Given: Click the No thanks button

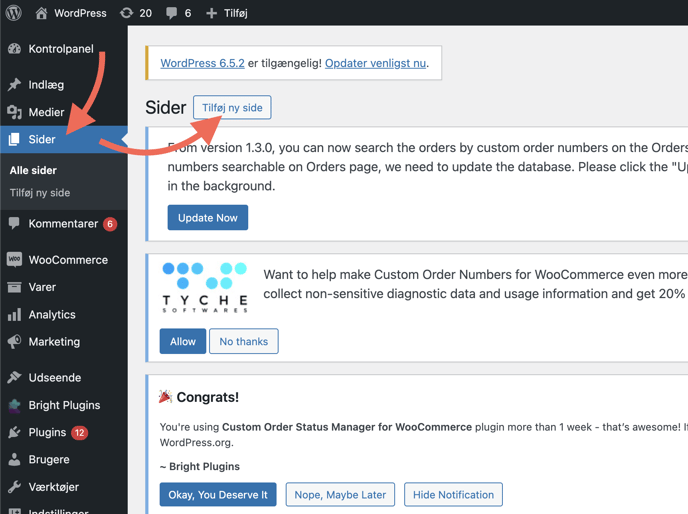Looking at the screenshot, I should (244, 341).
